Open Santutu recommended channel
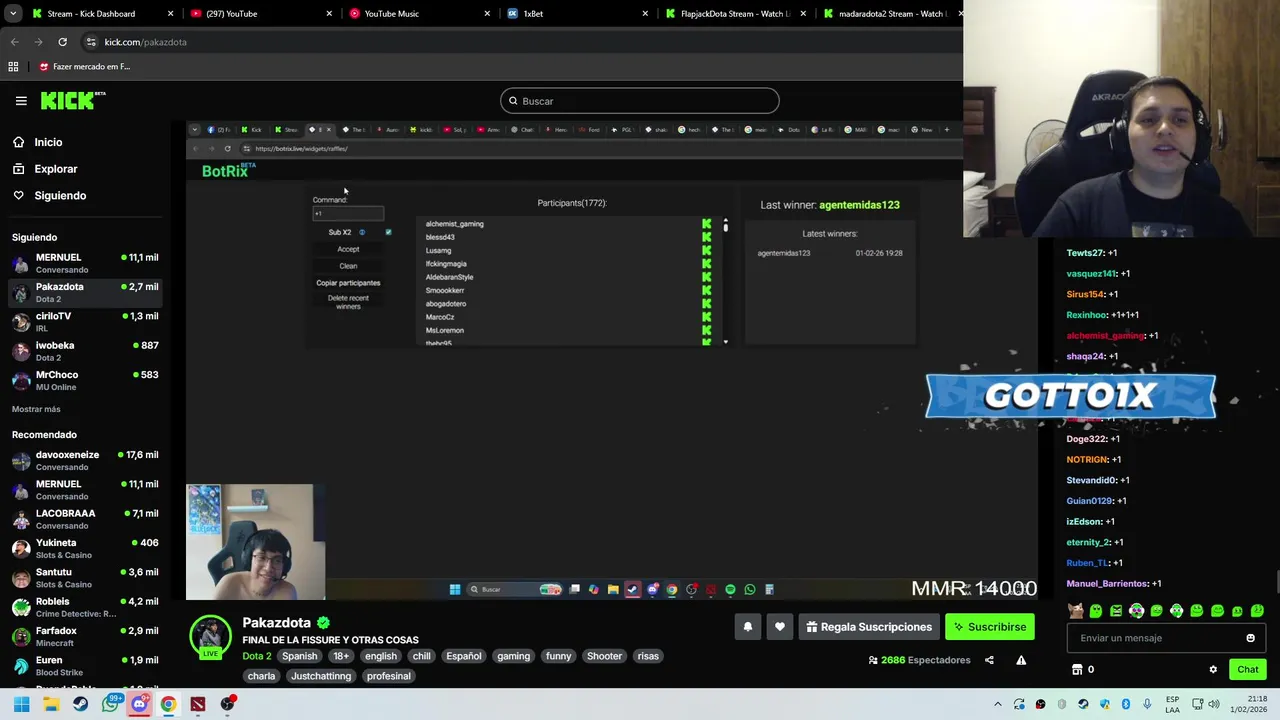This screenshot has height=720, width=1280. (85, 578)
